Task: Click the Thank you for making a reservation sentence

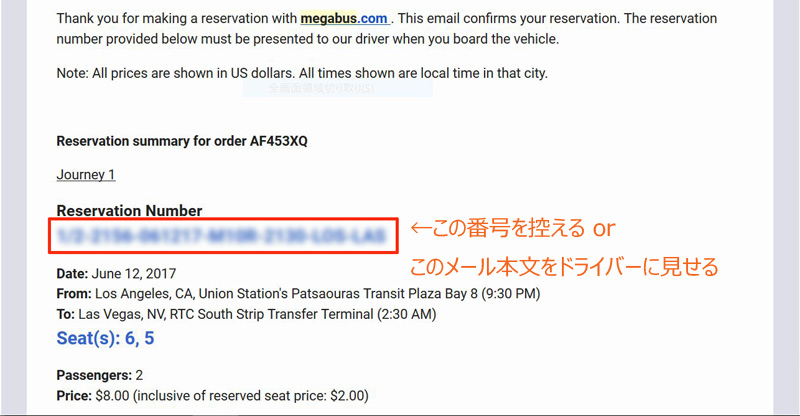Action: point(386,29)
